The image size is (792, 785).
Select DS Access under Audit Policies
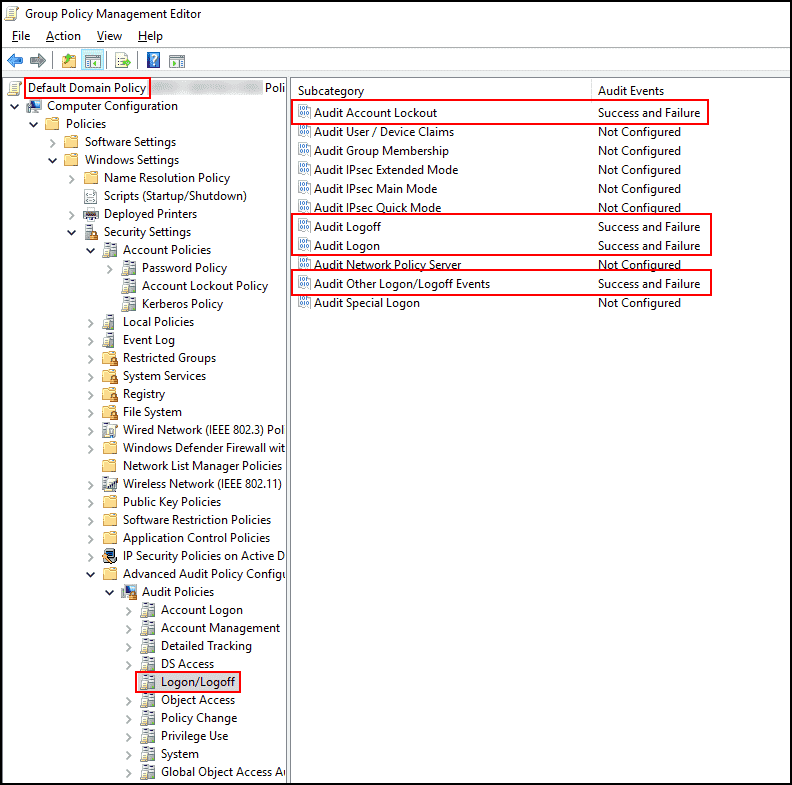click(x=187, y=664)
